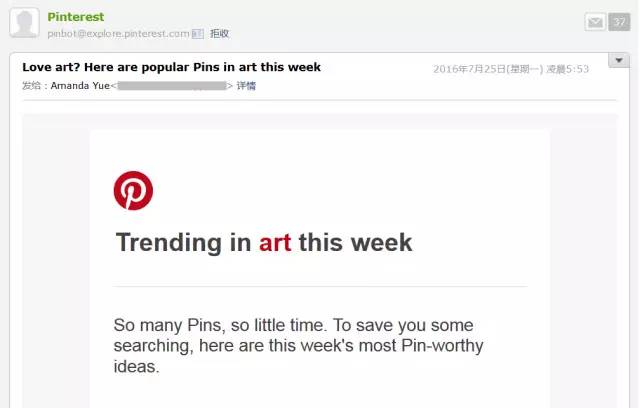This screenshot has width=640, height=408.
Task: Expand the message options dropdown arrow
Action: (x=619, y=60)
